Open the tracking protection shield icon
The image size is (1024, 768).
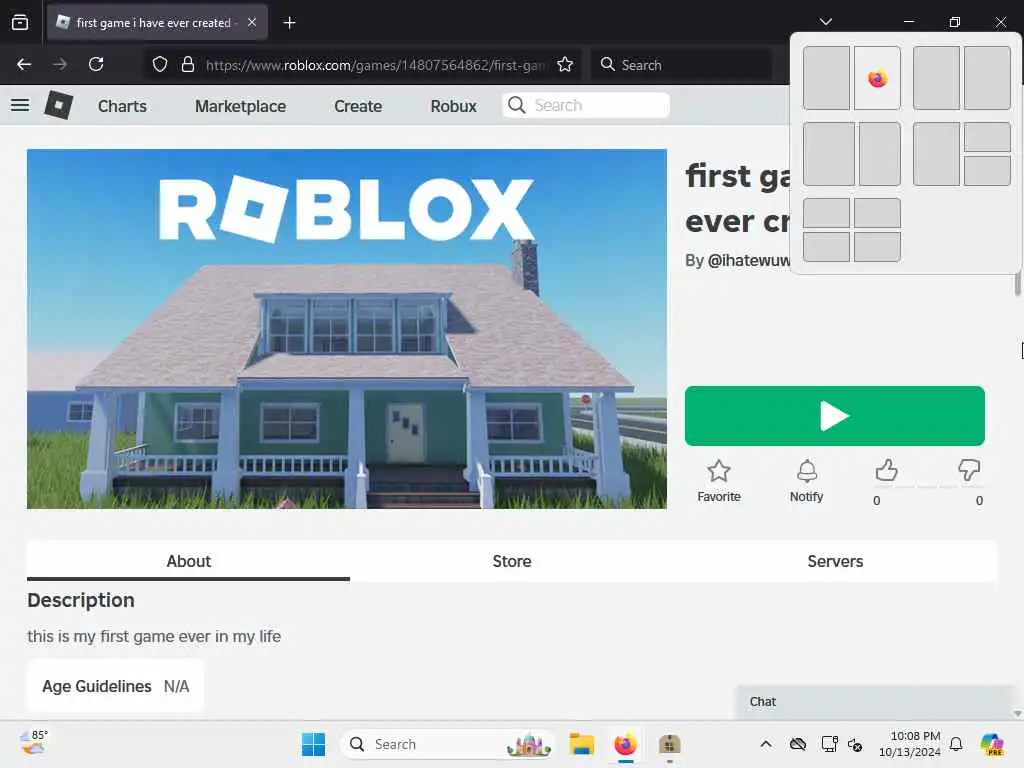(x=160, y=65)
